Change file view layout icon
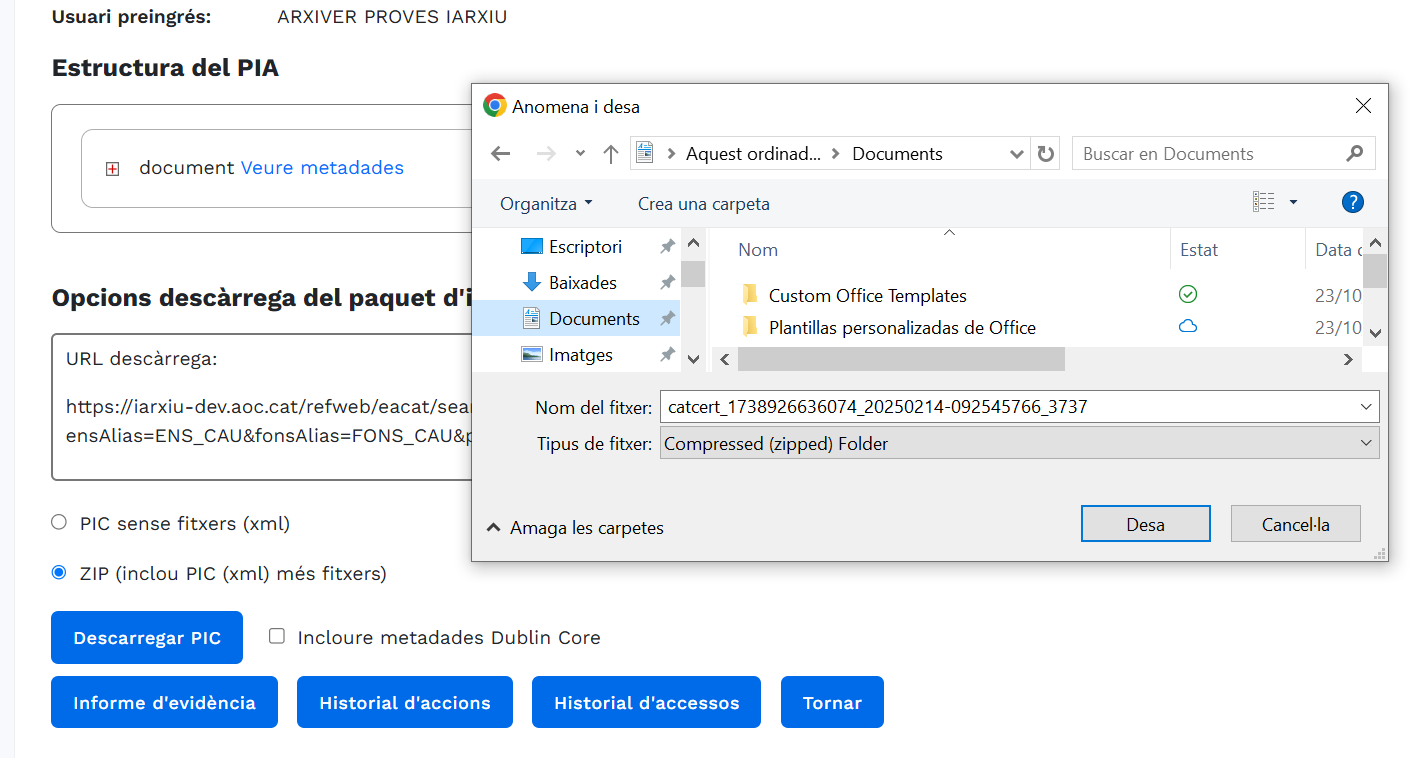 (x=1264, y=202)
